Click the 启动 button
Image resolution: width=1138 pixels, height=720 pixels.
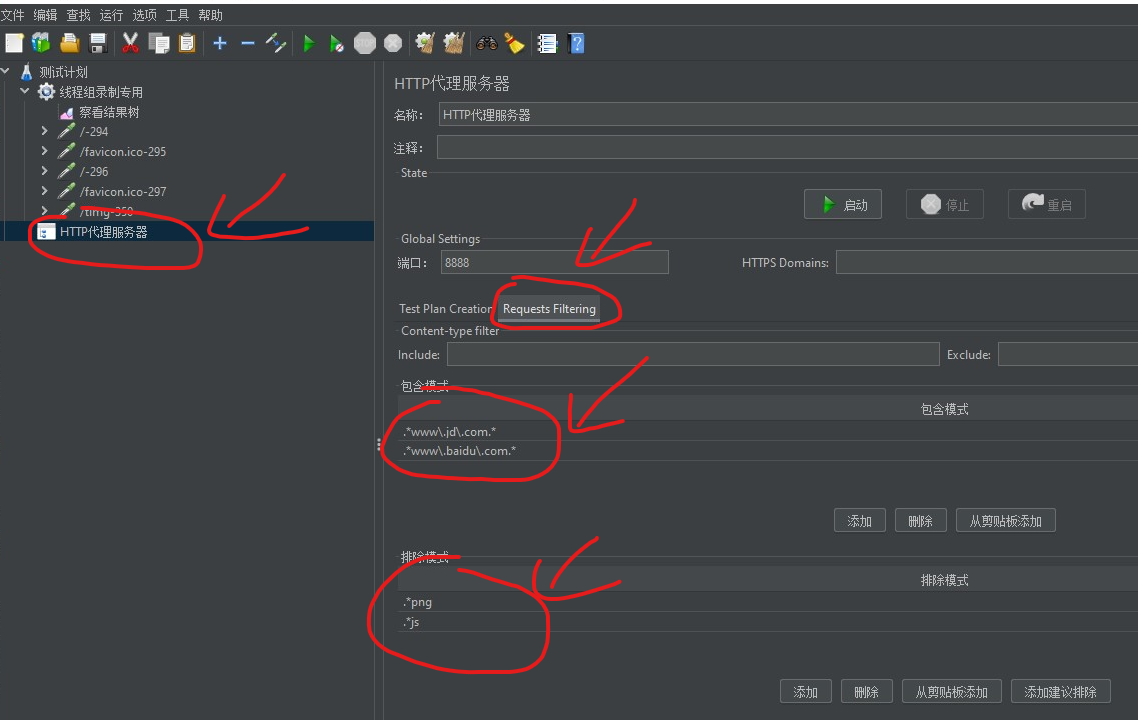click(x=843, y=205)
